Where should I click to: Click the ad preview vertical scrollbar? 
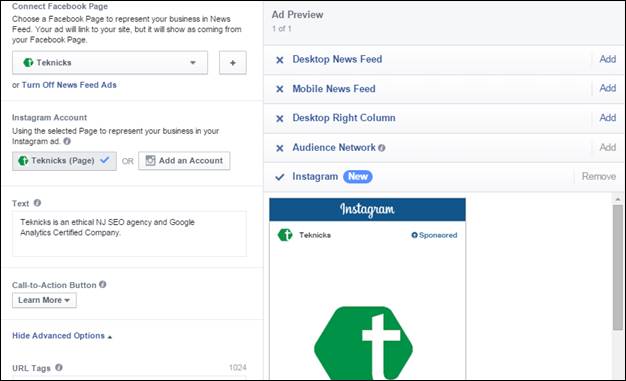tap(618, 267)
